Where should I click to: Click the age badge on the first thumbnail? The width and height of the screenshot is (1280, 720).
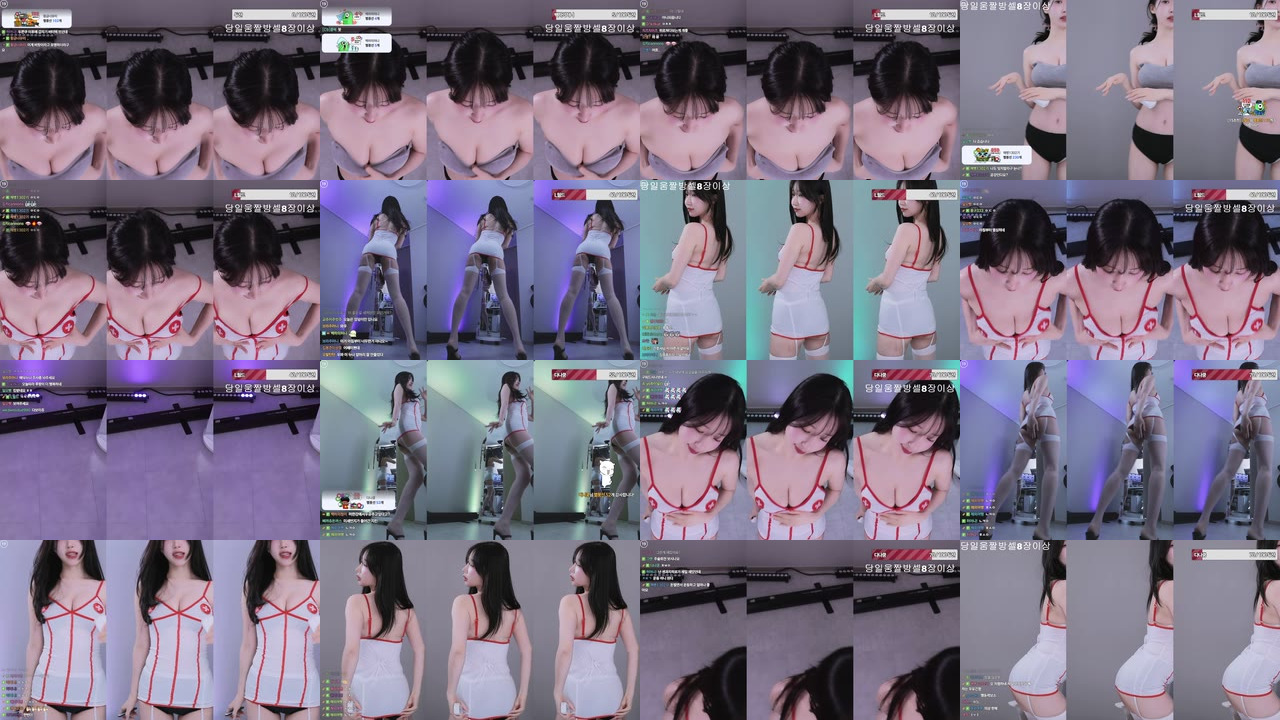[x=4, y=4]
